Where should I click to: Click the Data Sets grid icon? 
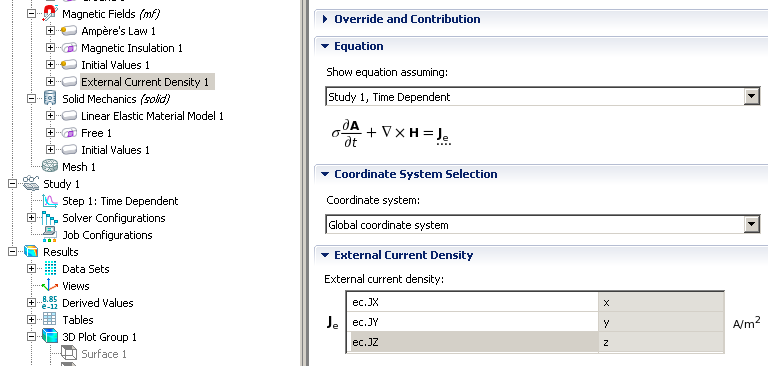(x=49, y=268)
